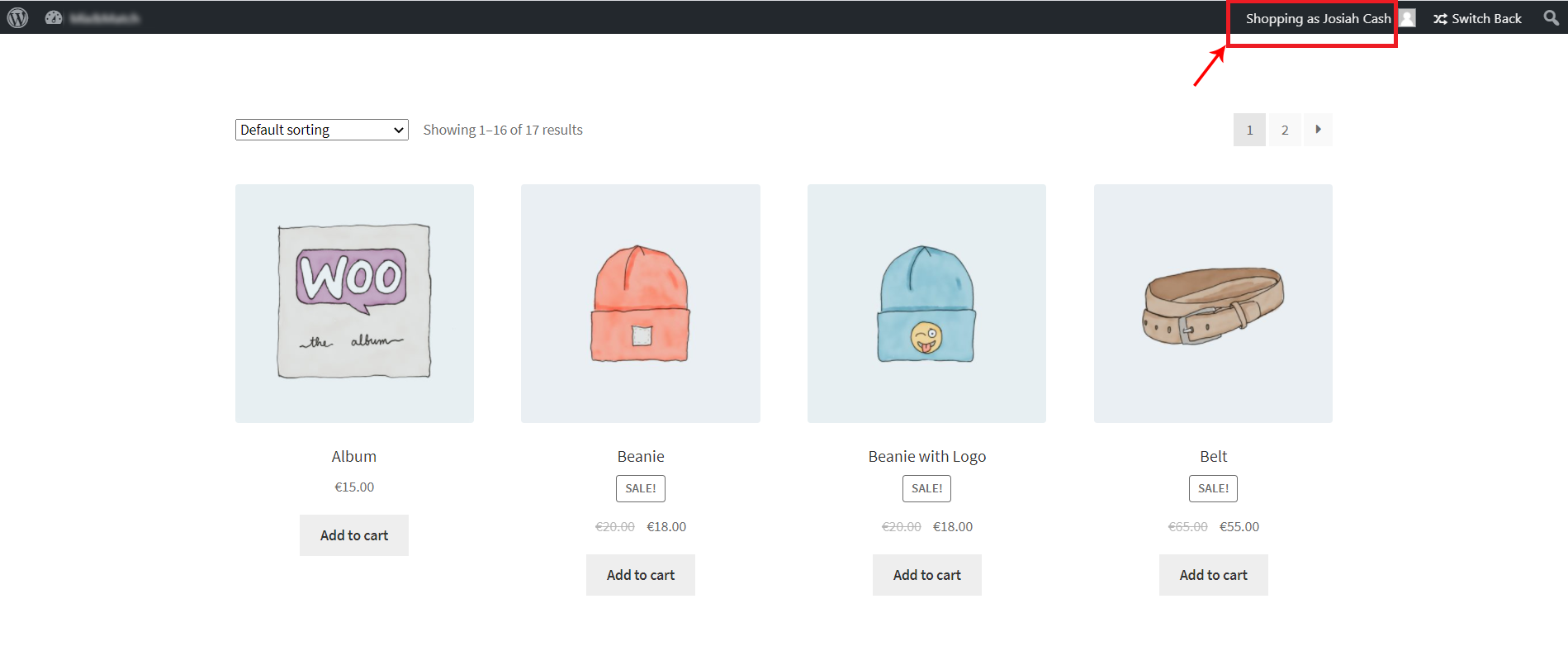Open the blue Beanie with Logo image

[x=926, y=303]
